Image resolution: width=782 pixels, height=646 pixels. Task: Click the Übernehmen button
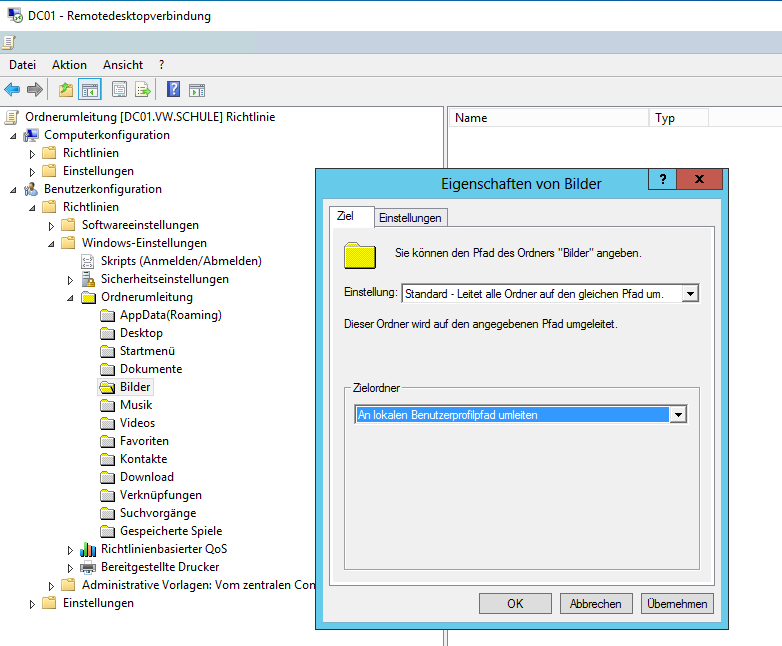[677, 603]
